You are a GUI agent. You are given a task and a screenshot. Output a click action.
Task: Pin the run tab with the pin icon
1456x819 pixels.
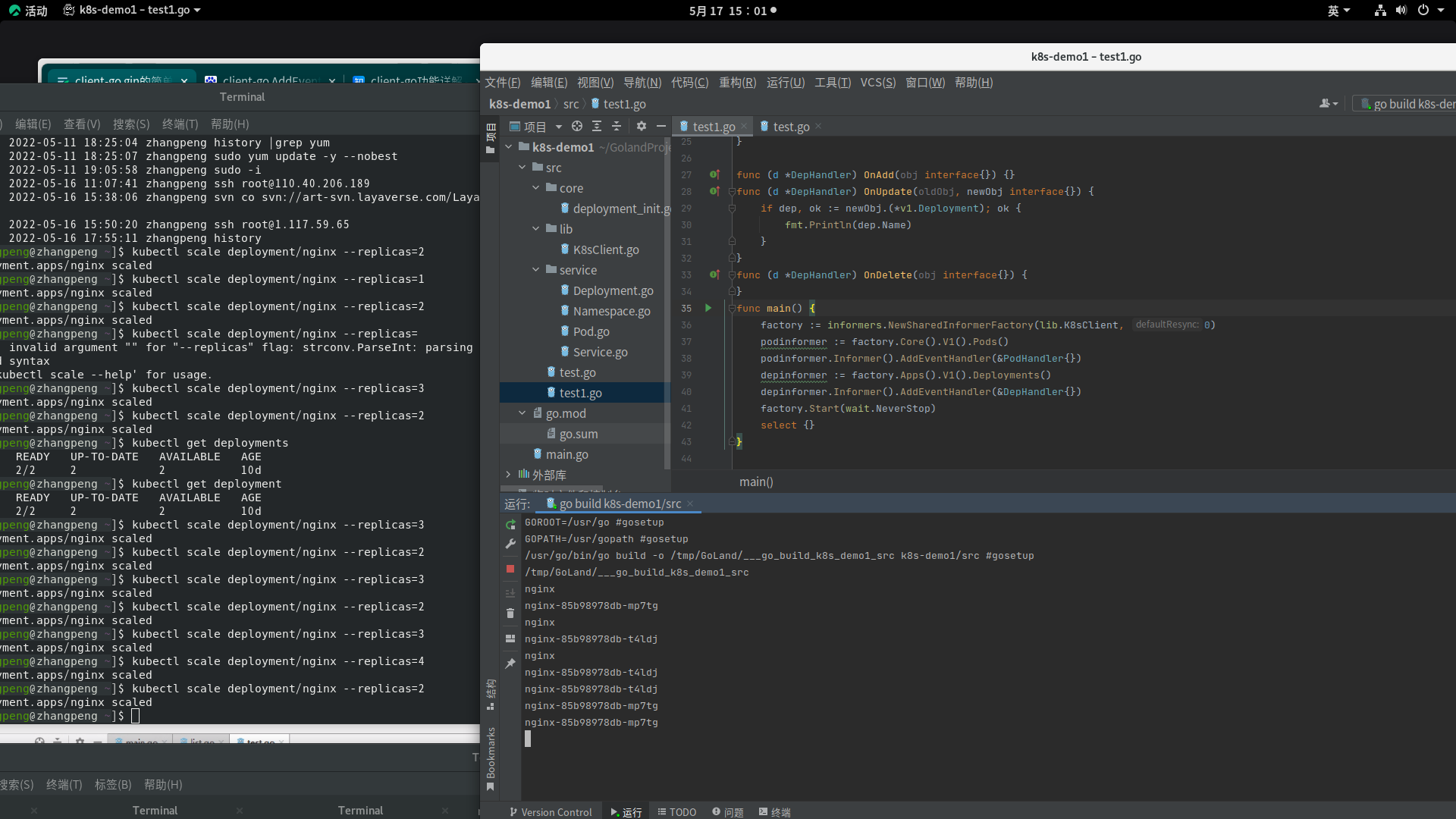point(510,664)
